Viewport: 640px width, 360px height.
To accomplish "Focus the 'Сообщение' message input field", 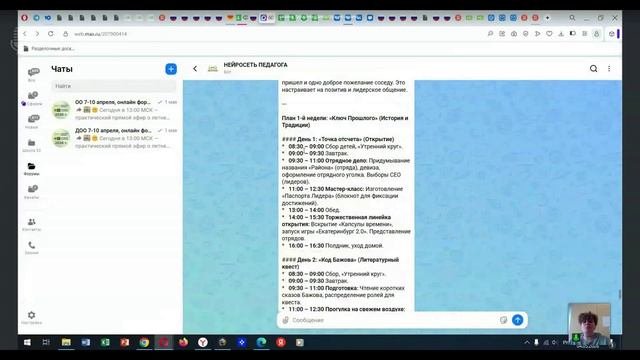I will (394, 320).
